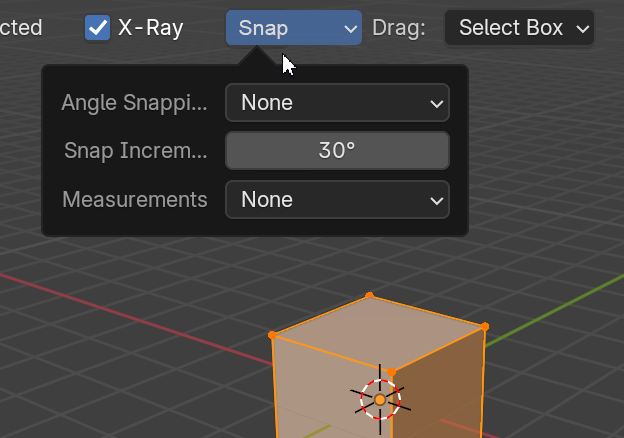Click the Snap Increment 30° field

337,151
